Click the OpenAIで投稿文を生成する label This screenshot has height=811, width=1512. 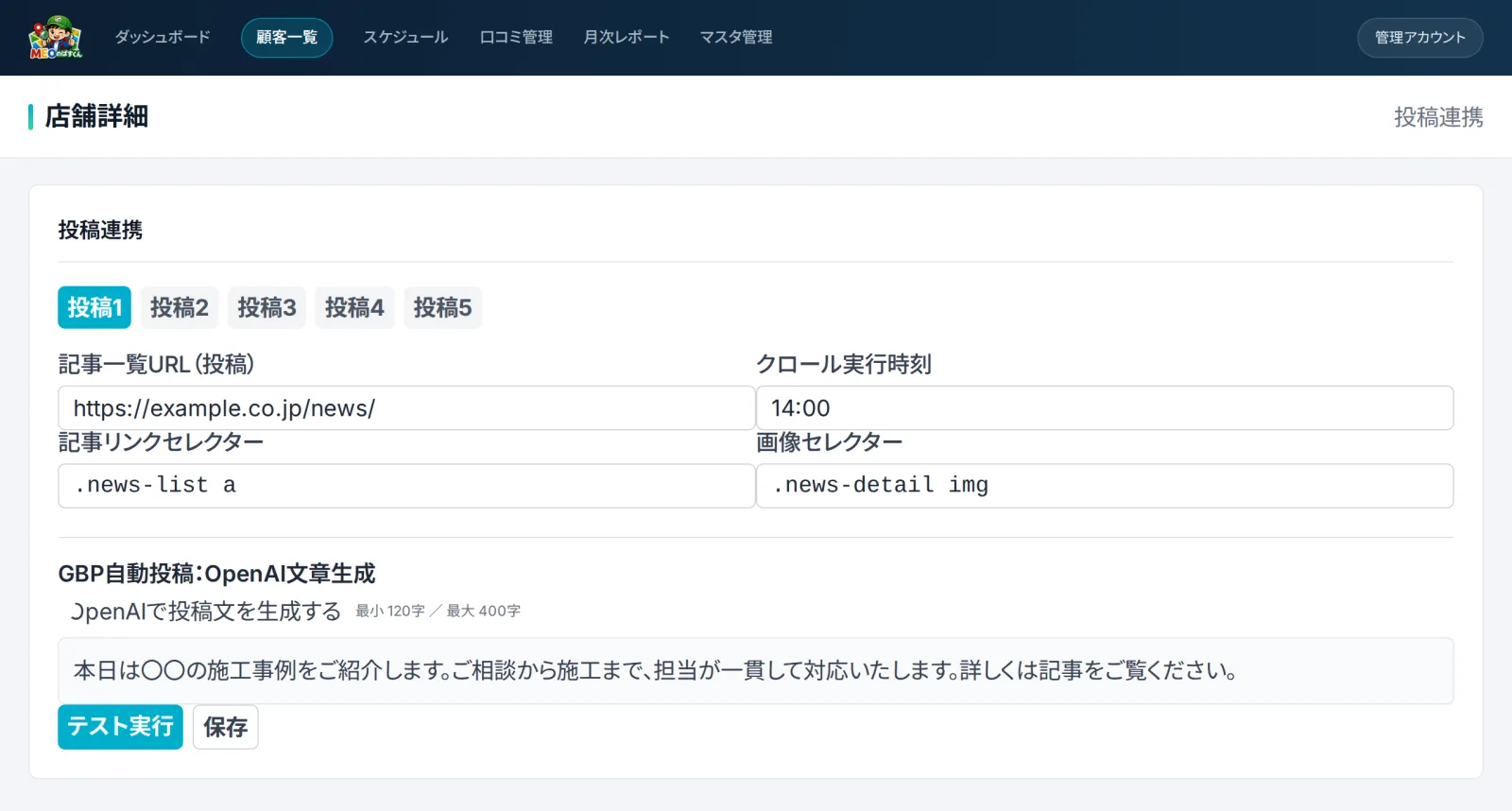point(206,612)
